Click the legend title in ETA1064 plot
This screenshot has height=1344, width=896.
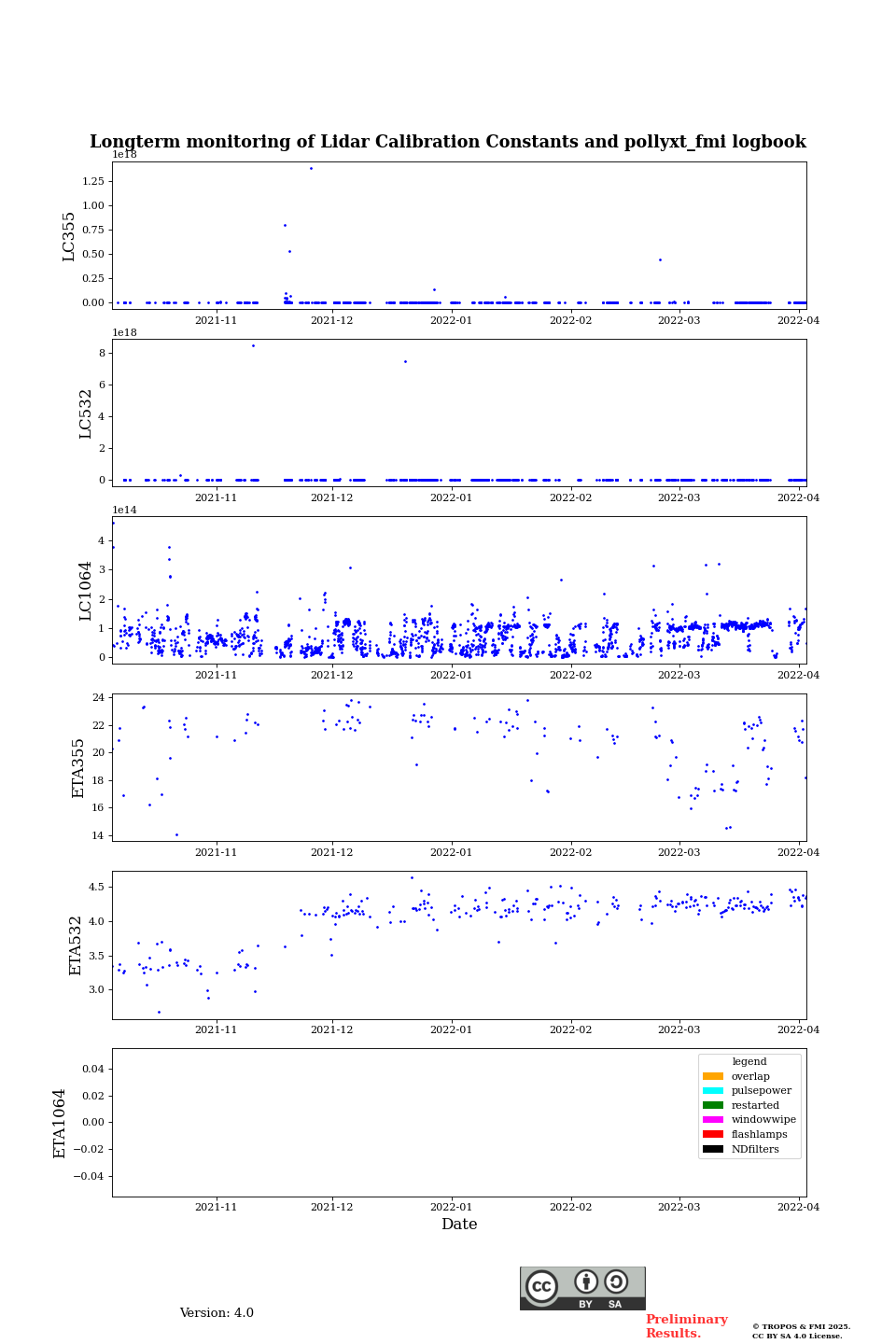click(749, 1062)
